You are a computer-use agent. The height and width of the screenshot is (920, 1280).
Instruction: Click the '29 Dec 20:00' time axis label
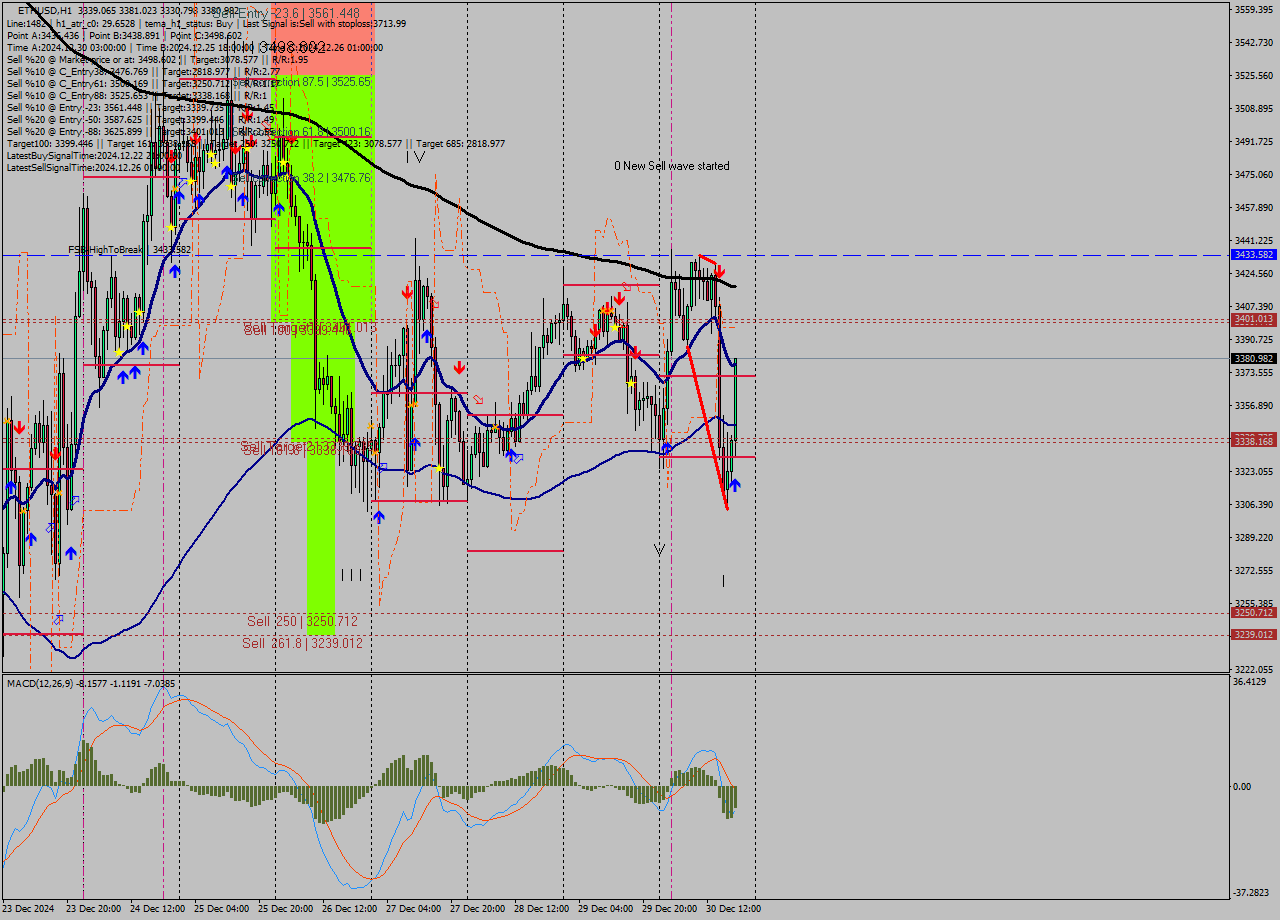coord(669,909)
